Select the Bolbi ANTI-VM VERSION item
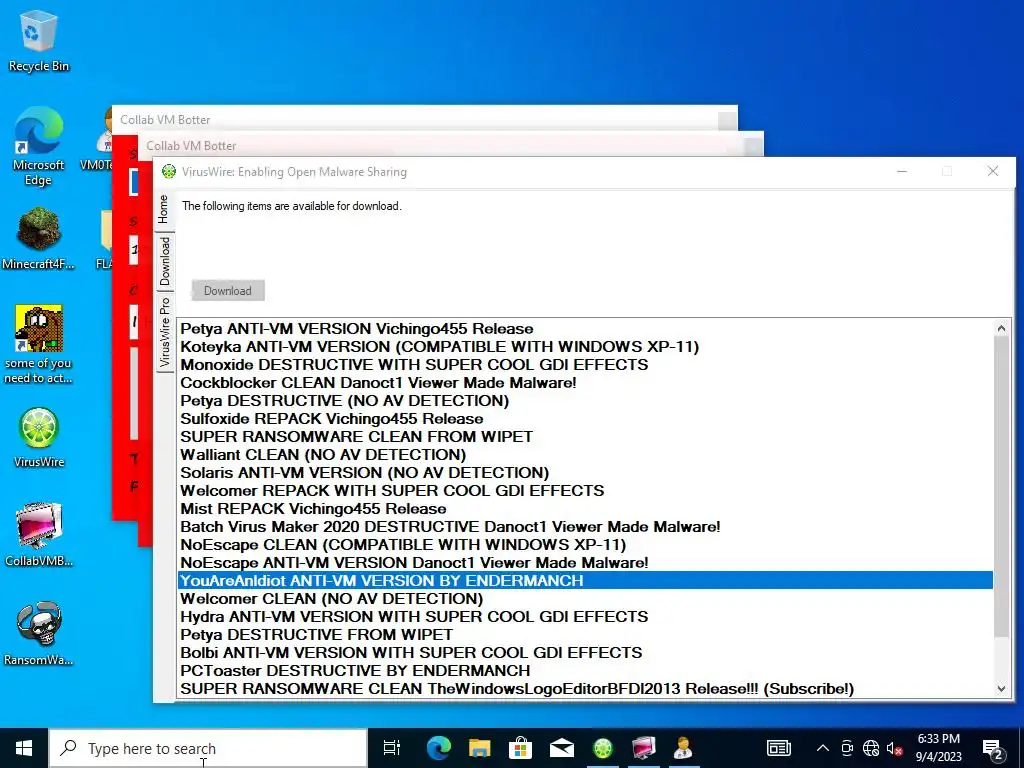The image size is (1024, 768). 585,652
